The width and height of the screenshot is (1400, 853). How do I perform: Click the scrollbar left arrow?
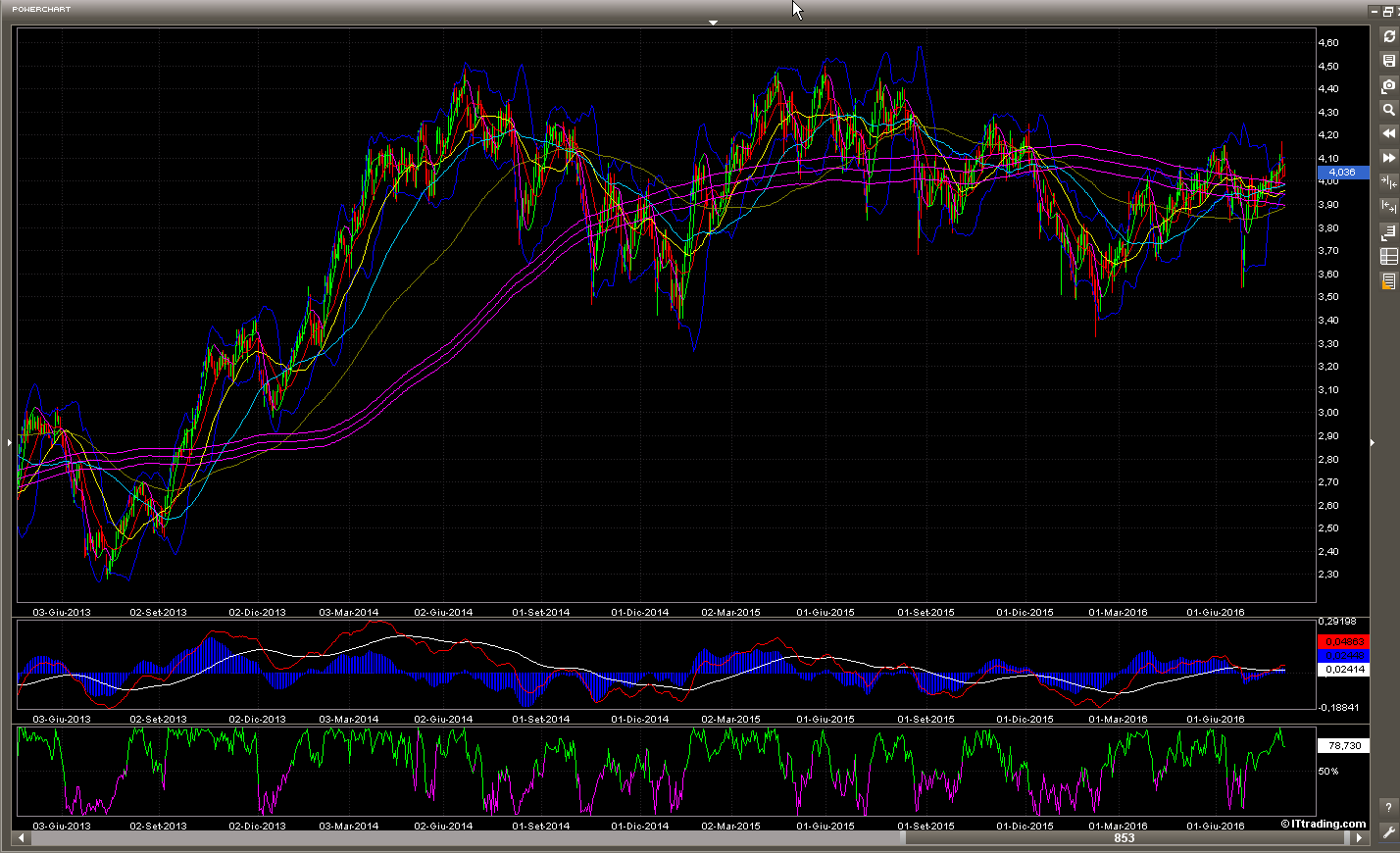point(22,838)
